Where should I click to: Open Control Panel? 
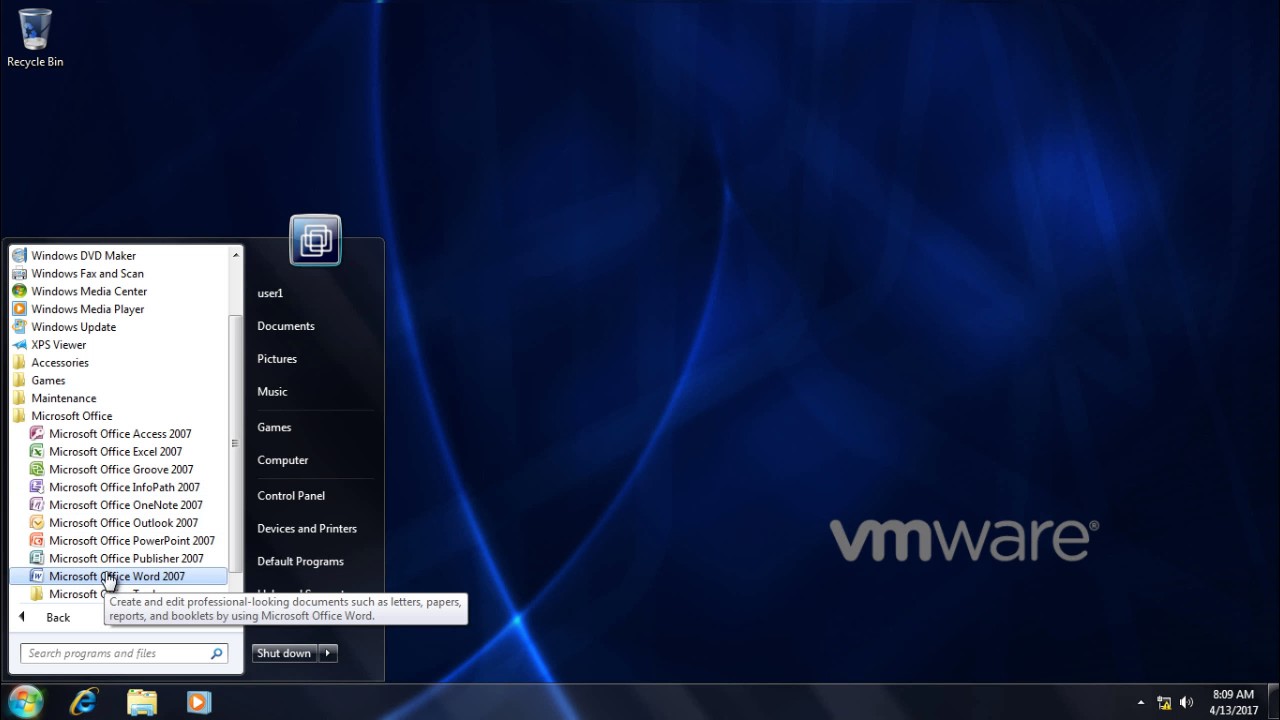tap(314, 495)
